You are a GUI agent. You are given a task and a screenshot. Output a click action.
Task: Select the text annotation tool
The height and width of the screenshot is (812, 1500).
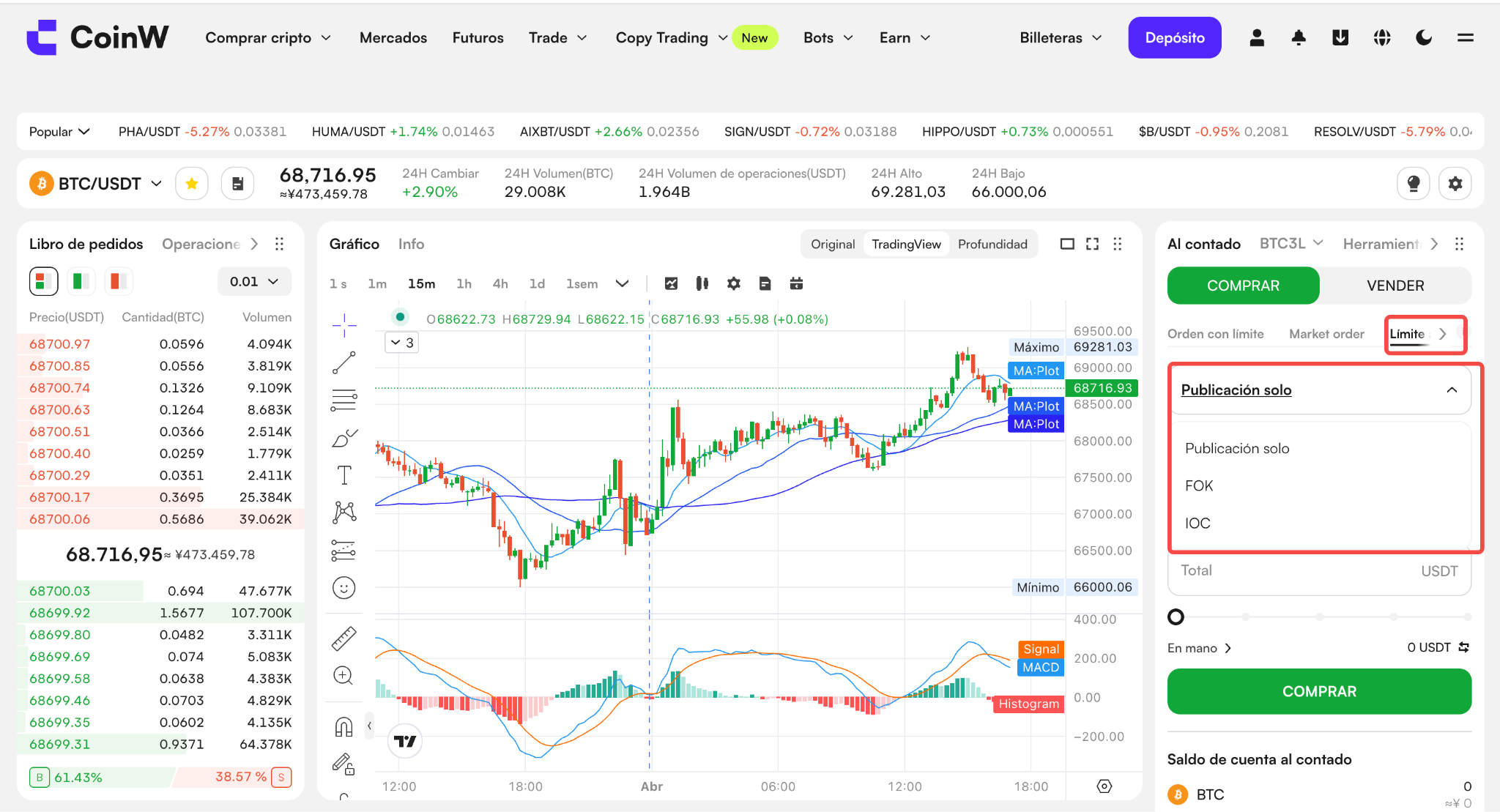point(344,475)
